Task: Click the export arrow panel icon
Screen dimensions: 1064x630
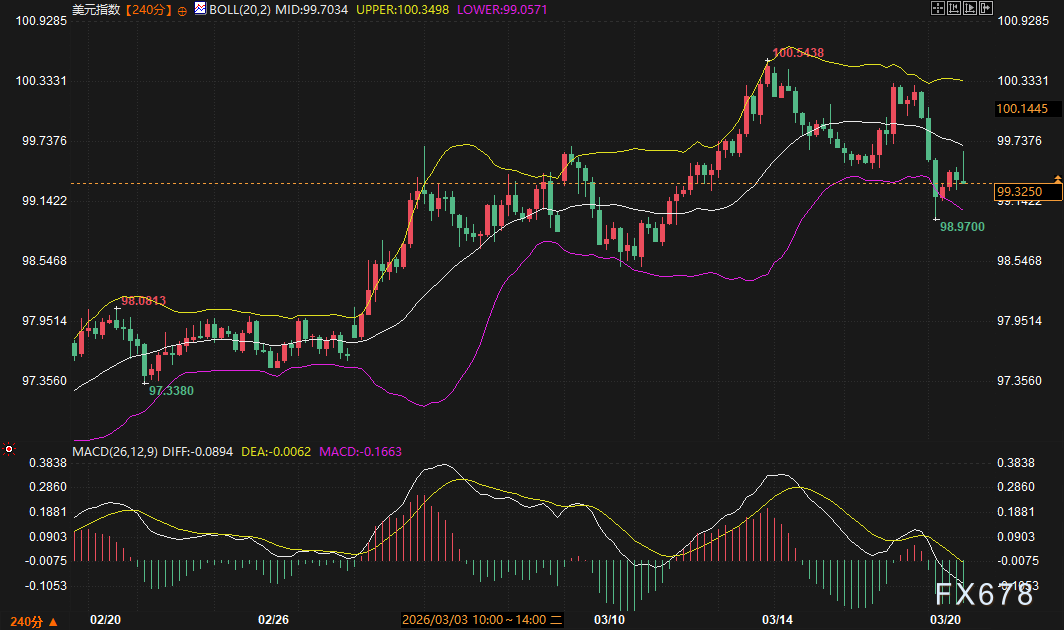Action: [986, 8]
